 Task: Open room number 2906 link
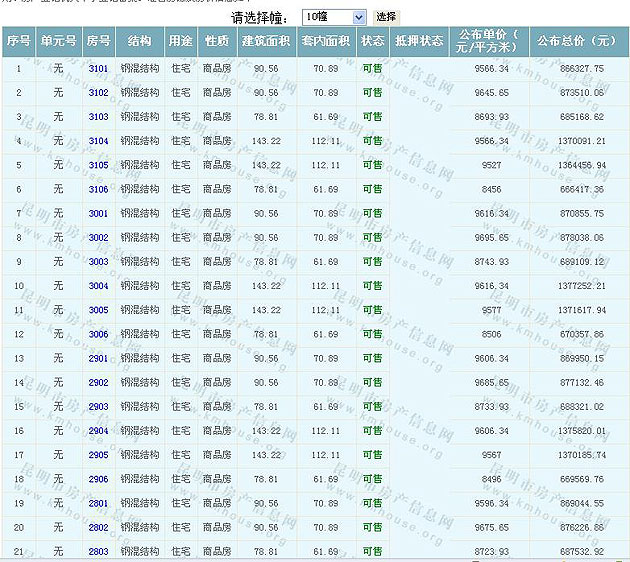coord(98,479)
